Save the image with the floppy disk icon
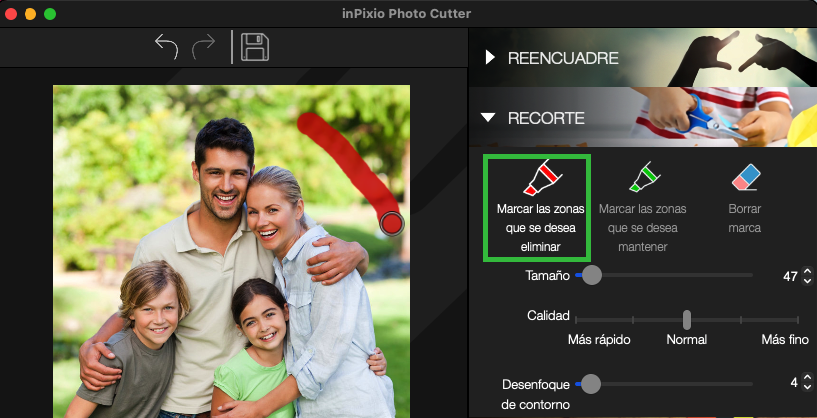 255,47
